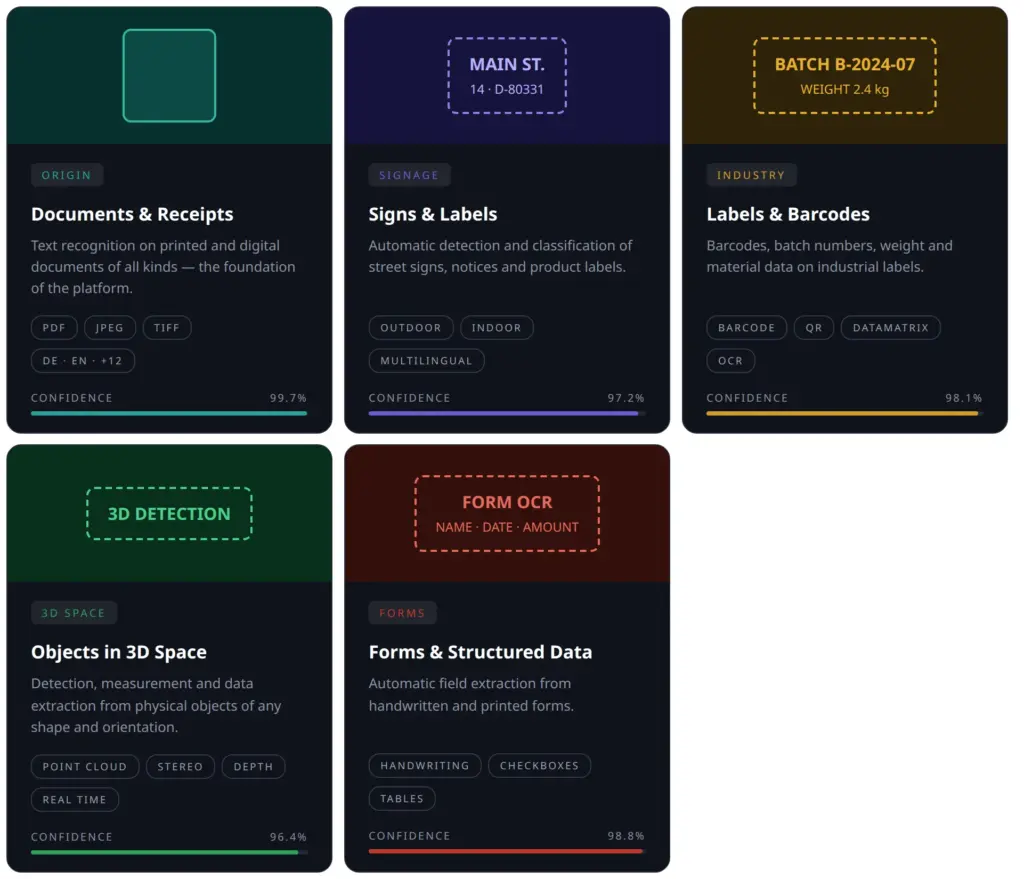Select the POINT CLOUD tag chip
Image resolution: width=1024 pixels, height=879 pixels.
[85, 767]
